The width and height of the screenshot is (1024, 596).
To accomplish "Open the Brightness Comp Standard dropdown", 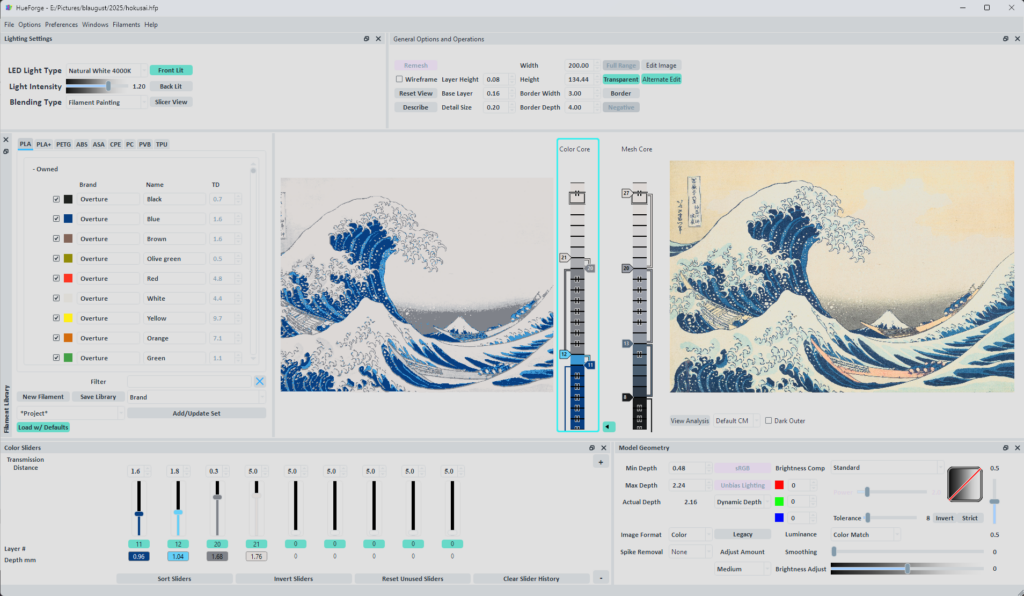I will coord(887,467).
